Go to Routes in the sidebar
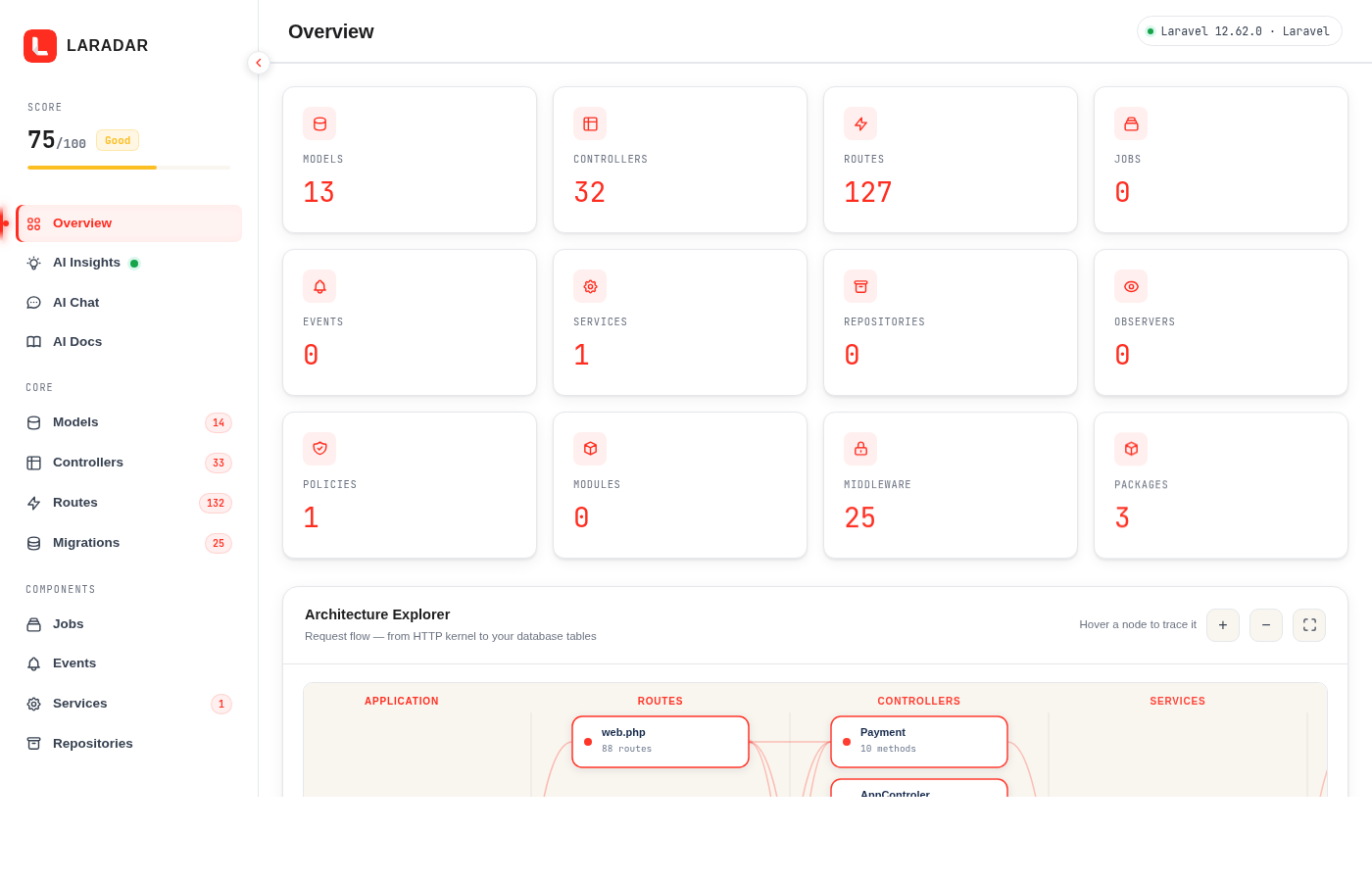Image resolution: width=1372 pixels, height=882 pixels. point(129,503)
